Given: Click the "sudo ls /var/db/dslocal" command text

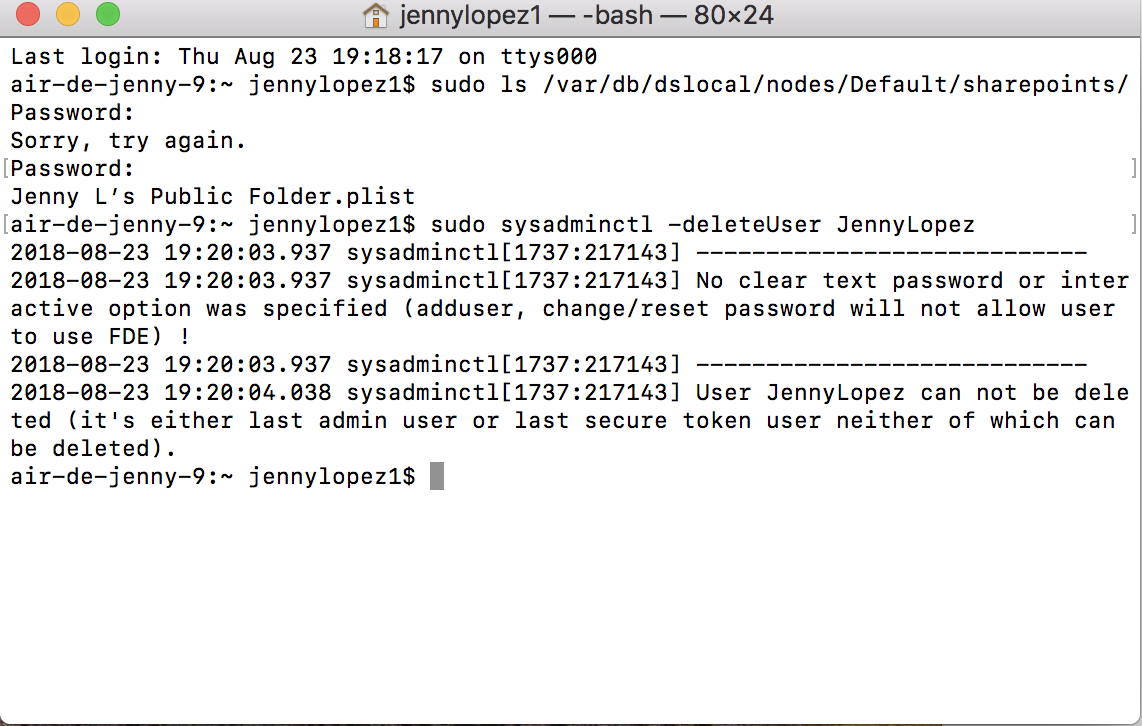Looking at the screenshot, I should tap(779, 85).
